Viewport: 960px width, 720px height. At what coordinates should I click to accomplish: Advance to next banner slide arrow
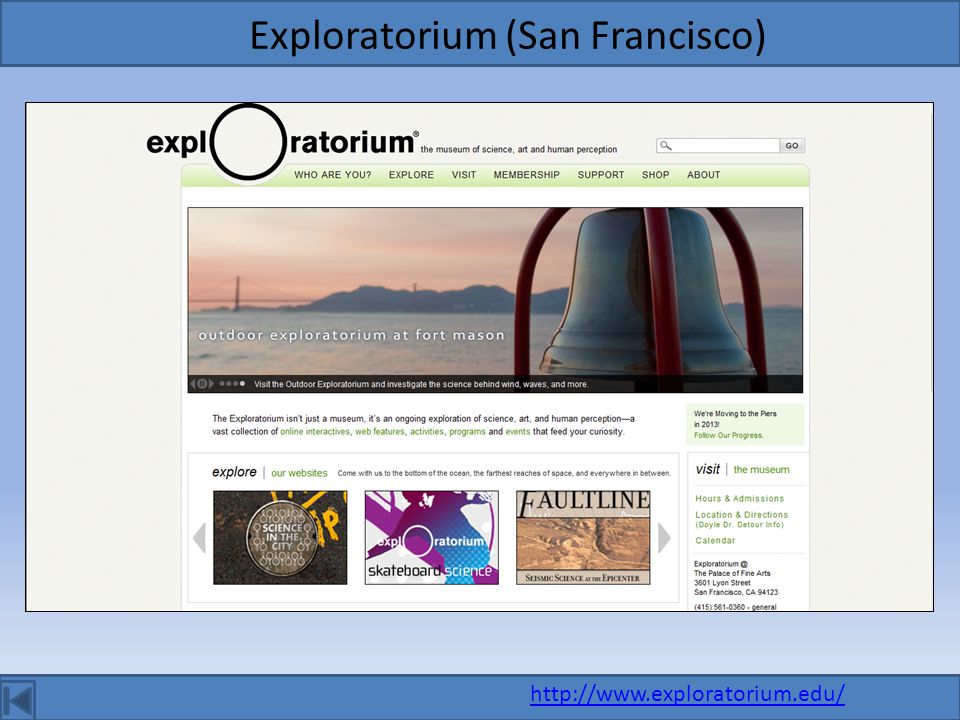tap(211, 384)
